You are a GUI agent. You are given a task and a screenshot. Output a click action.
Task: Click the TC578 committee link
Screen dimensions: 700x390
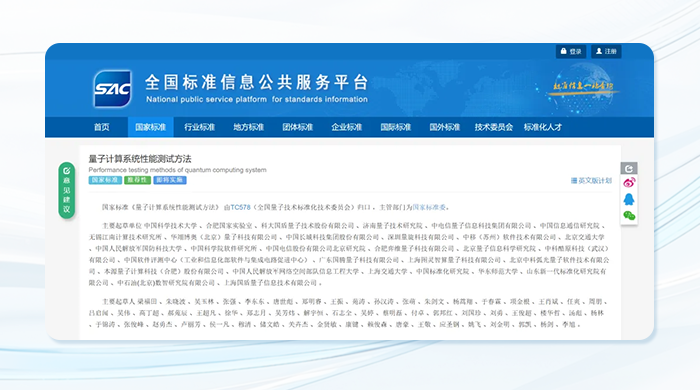(x=240, y=207)
